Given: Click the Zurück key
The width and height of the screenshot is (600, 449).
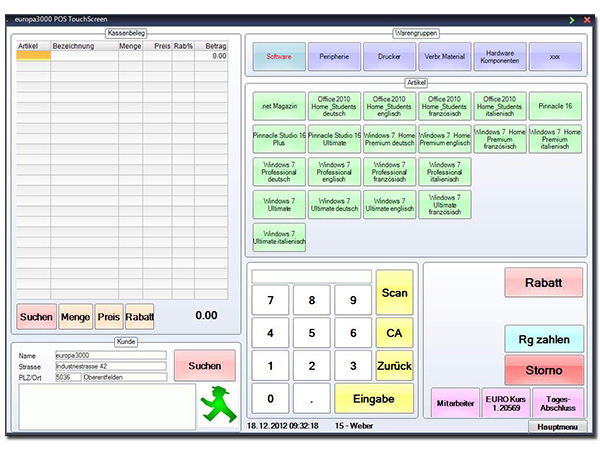Looking at the screenshot, I should [x=395, y=366].
